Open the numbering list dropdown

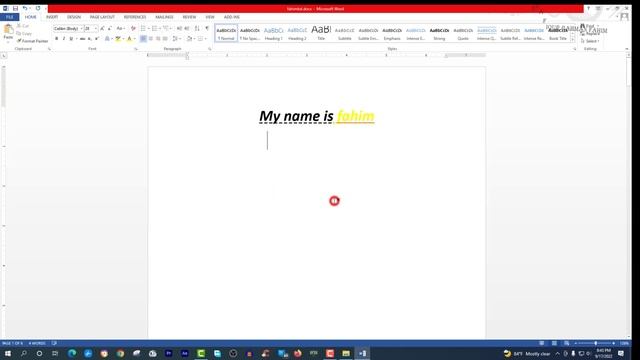click(160, 29)
